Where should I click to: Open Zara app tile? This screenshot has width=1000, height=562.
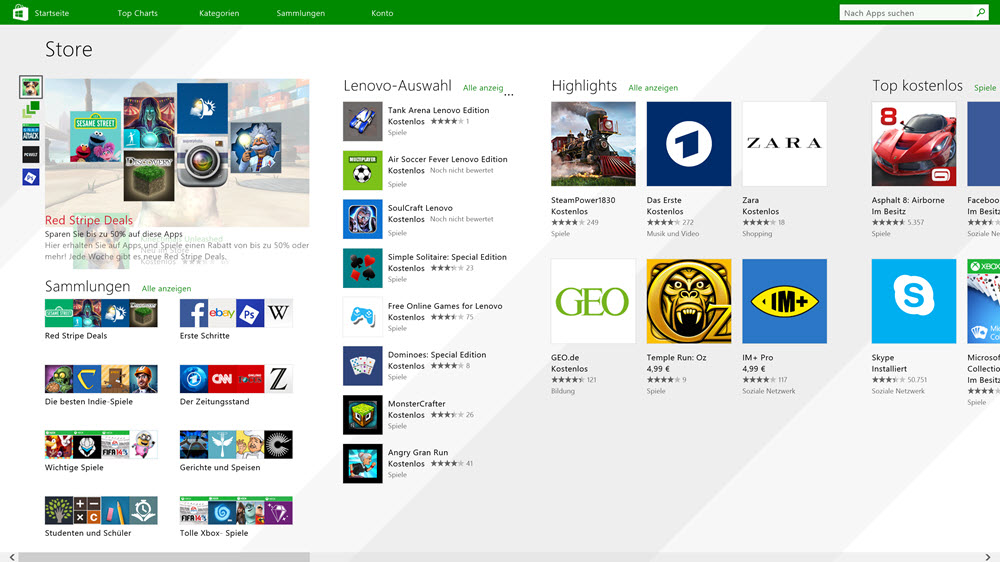(784, 144)
